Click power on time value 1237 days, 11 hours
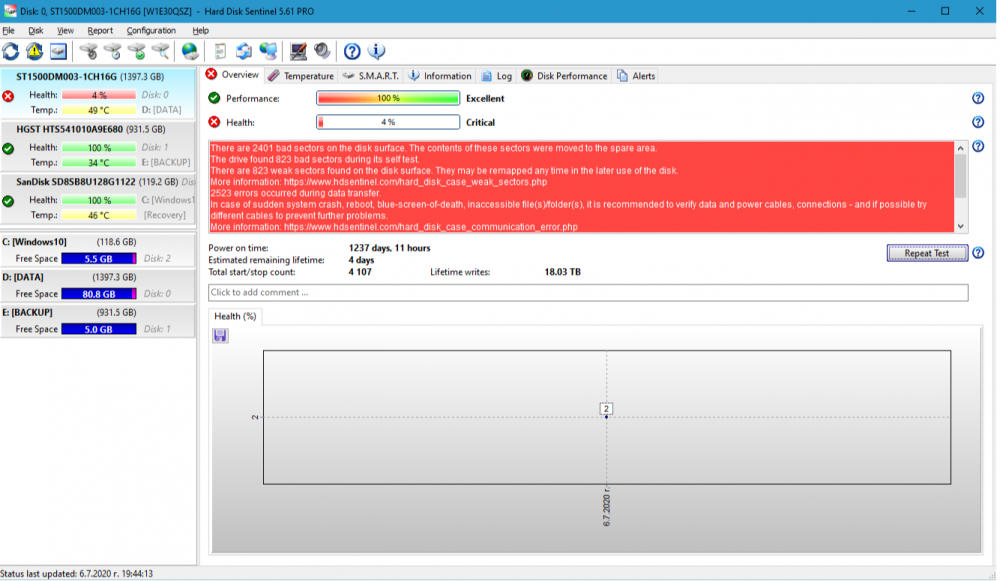Viewport: 1000px width, 581px height. pyautogui.click(x=389, y=248)
